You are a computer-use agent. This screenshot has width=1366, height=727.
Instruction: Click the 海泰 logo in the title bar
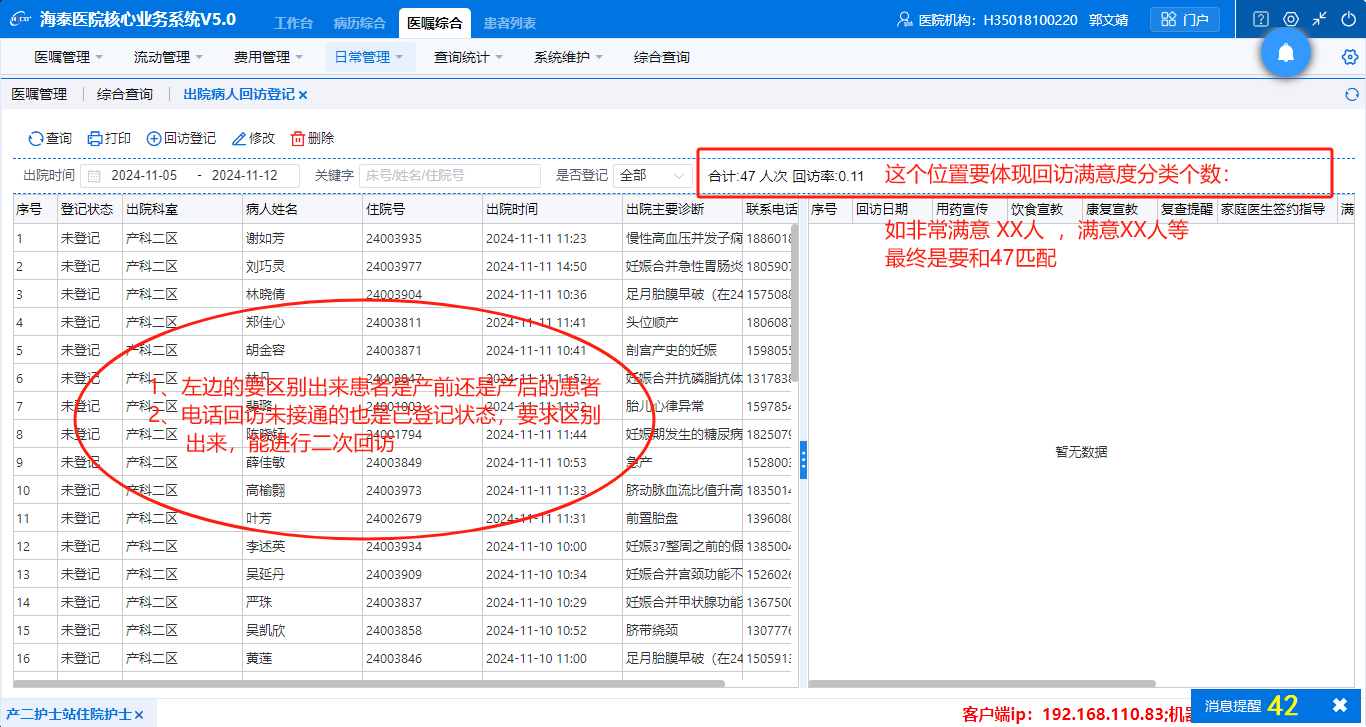point(21,19)
